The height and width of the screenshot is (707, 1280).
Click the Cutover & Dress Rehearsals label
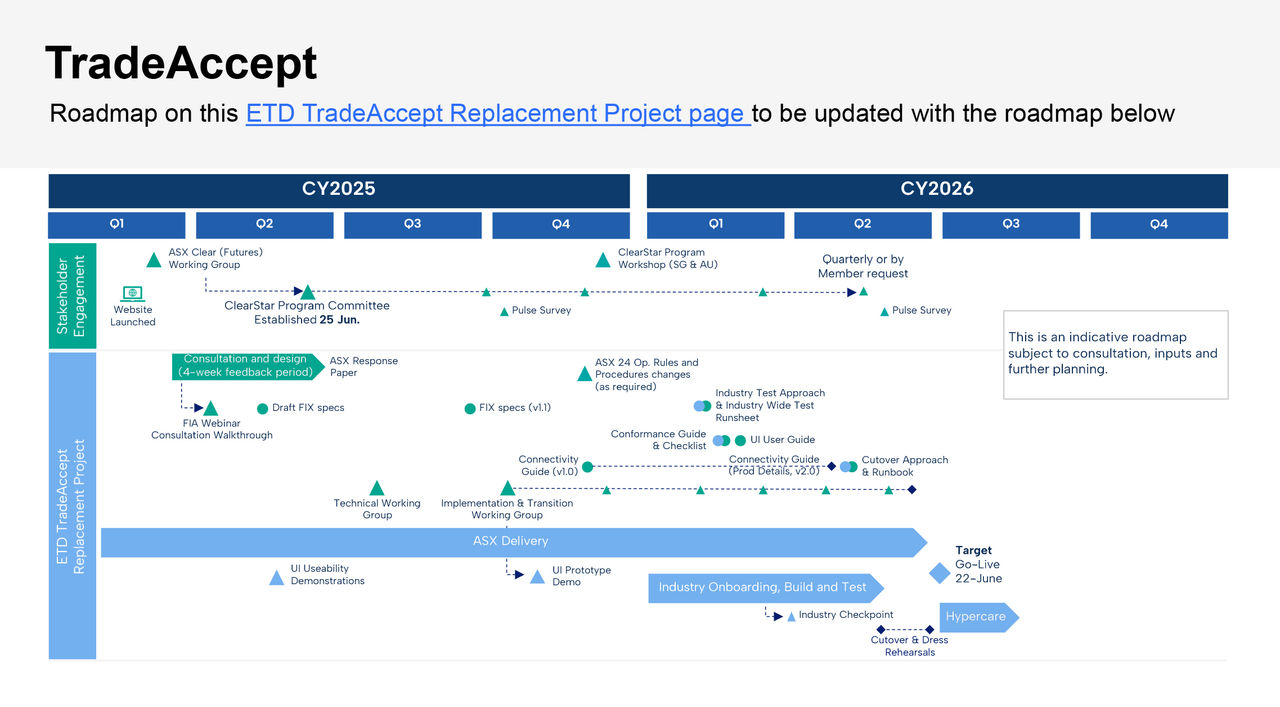[910, 646]
